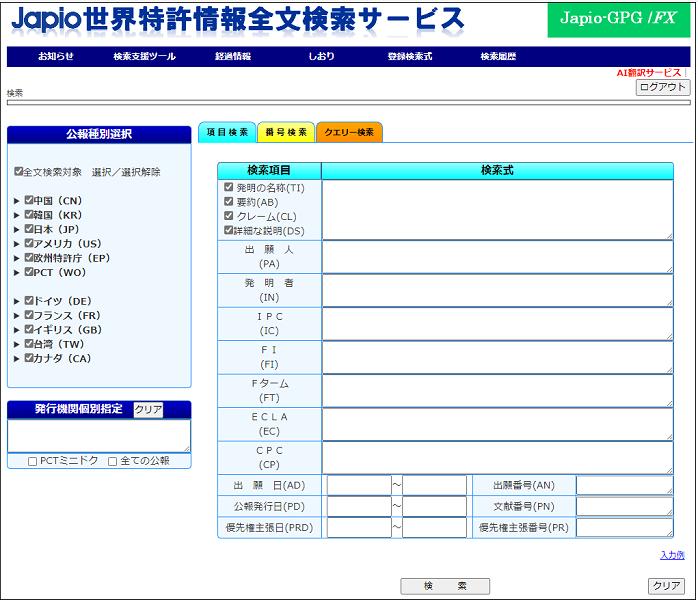The height and width of the screenshot is (602, 698).
Task: Enable the 全ての公報 checkbox
Action: pos(113,461)
